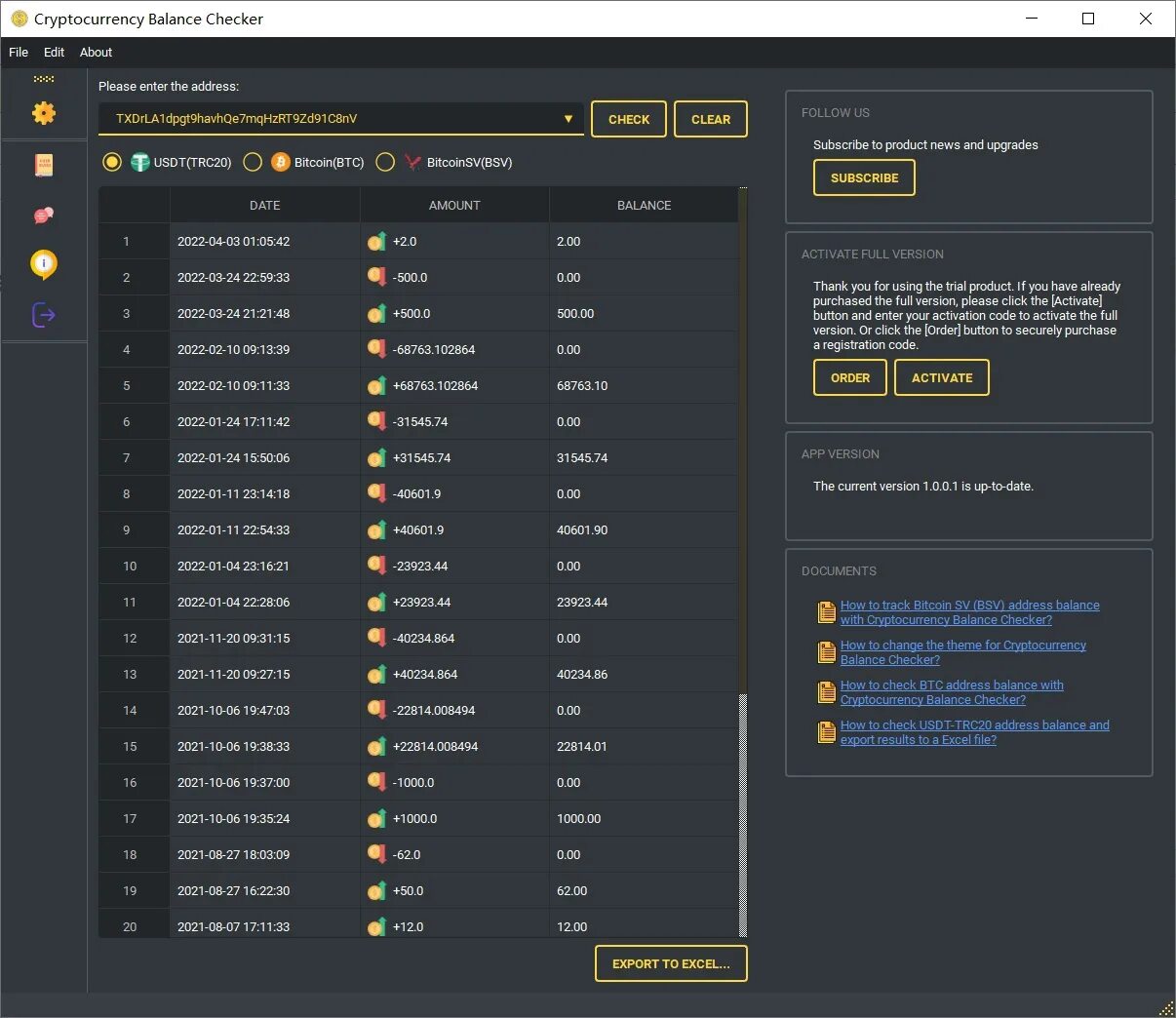Click the incoming icon beside +68763.102864
Screen dimensions: 1176x1018
point(376,385)
